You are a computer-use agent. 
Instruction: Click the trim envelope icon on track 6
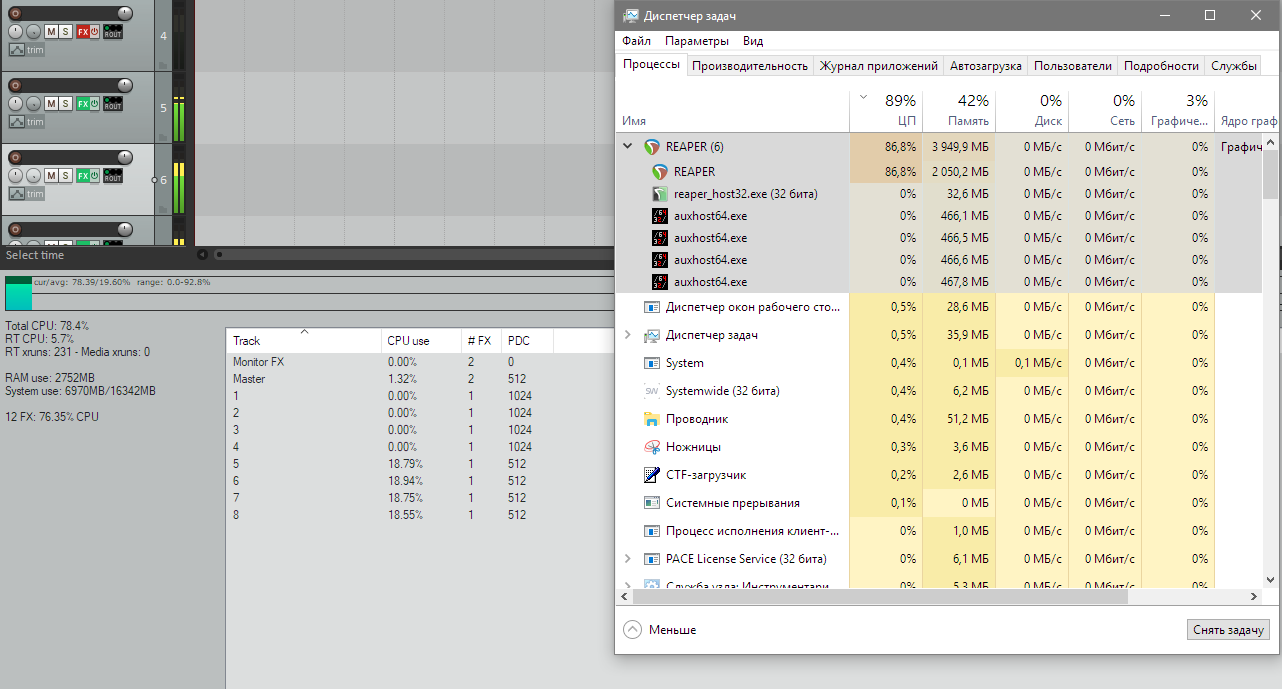pos(17,194)
